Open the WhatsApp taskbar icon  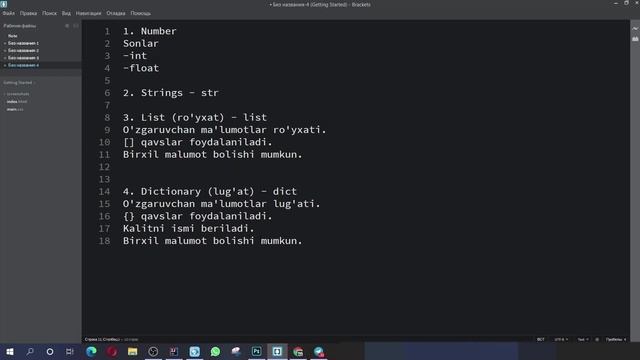[216, 351]
